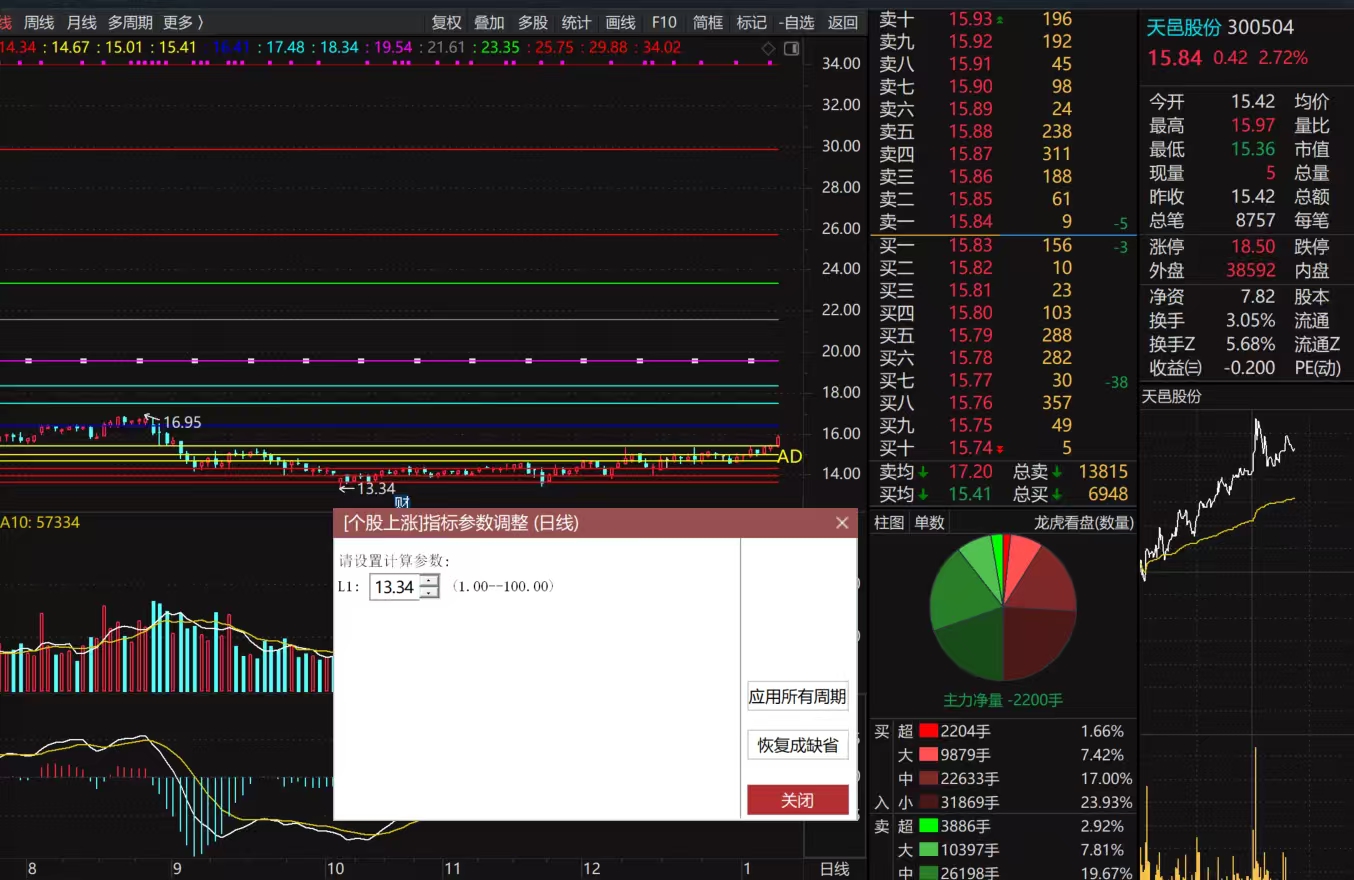
Task: Switch to the 周线 period
Action: 39,22
